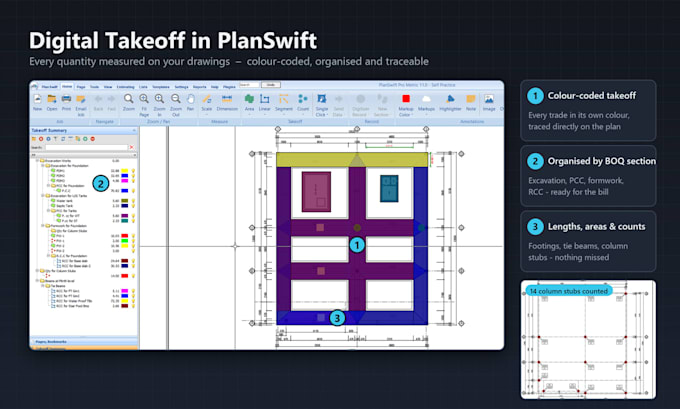The width and height of the screenshot is (680, 409).
Task: Click the New job icon in the ribbon
Action: (37, 98)
